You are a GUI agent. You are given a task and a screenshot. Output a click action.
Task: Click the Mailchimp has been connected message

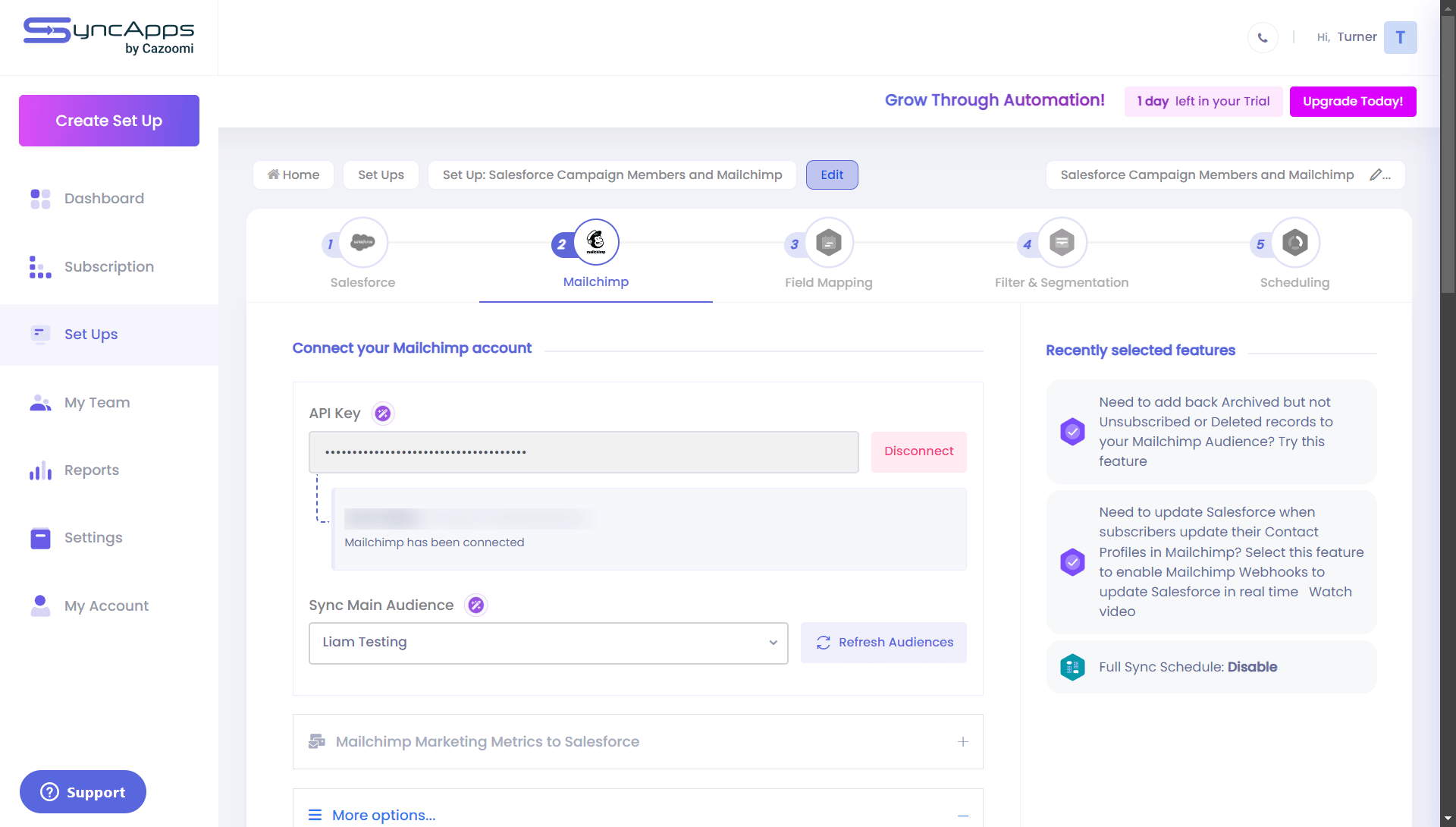pyautogui.click(x=435, y=543)
